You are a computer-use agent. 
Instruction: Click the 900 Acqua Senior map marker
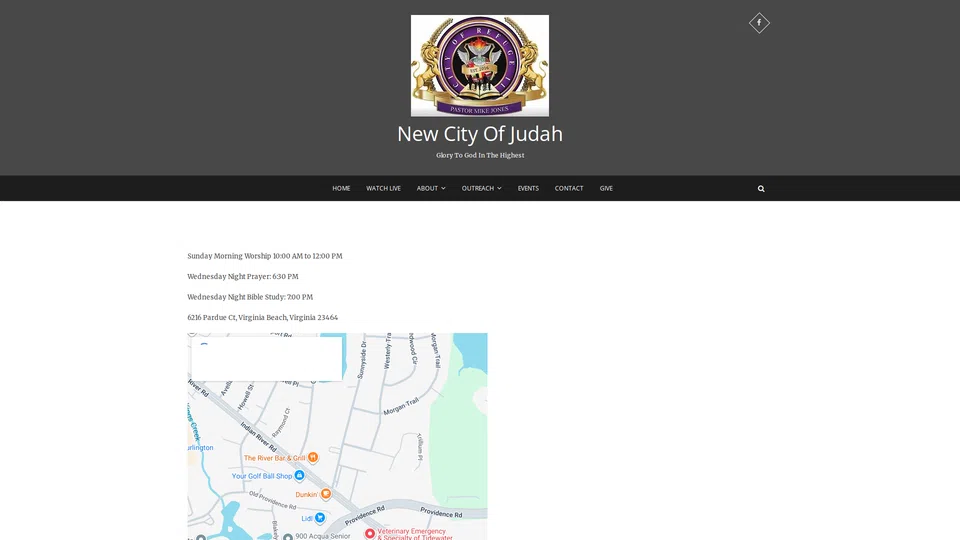click(288, 537)
